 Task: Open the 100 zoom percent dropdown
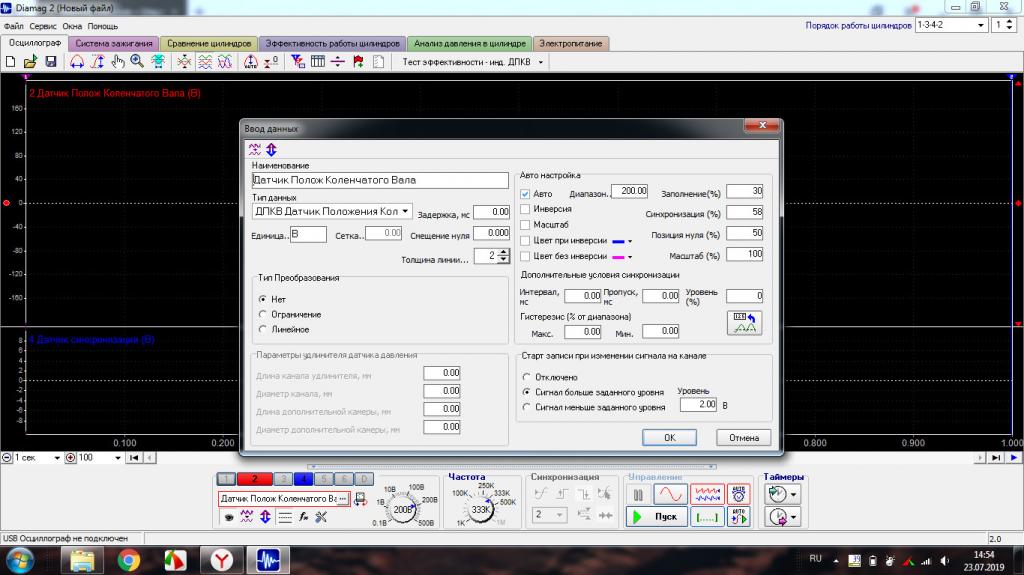click(118, 458)
